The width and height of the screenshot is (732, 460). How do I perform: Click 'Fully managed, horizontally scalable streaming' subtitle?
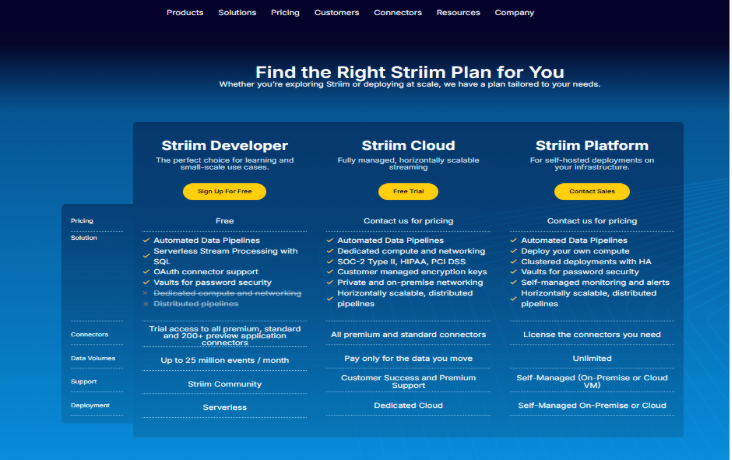(408, 163)
